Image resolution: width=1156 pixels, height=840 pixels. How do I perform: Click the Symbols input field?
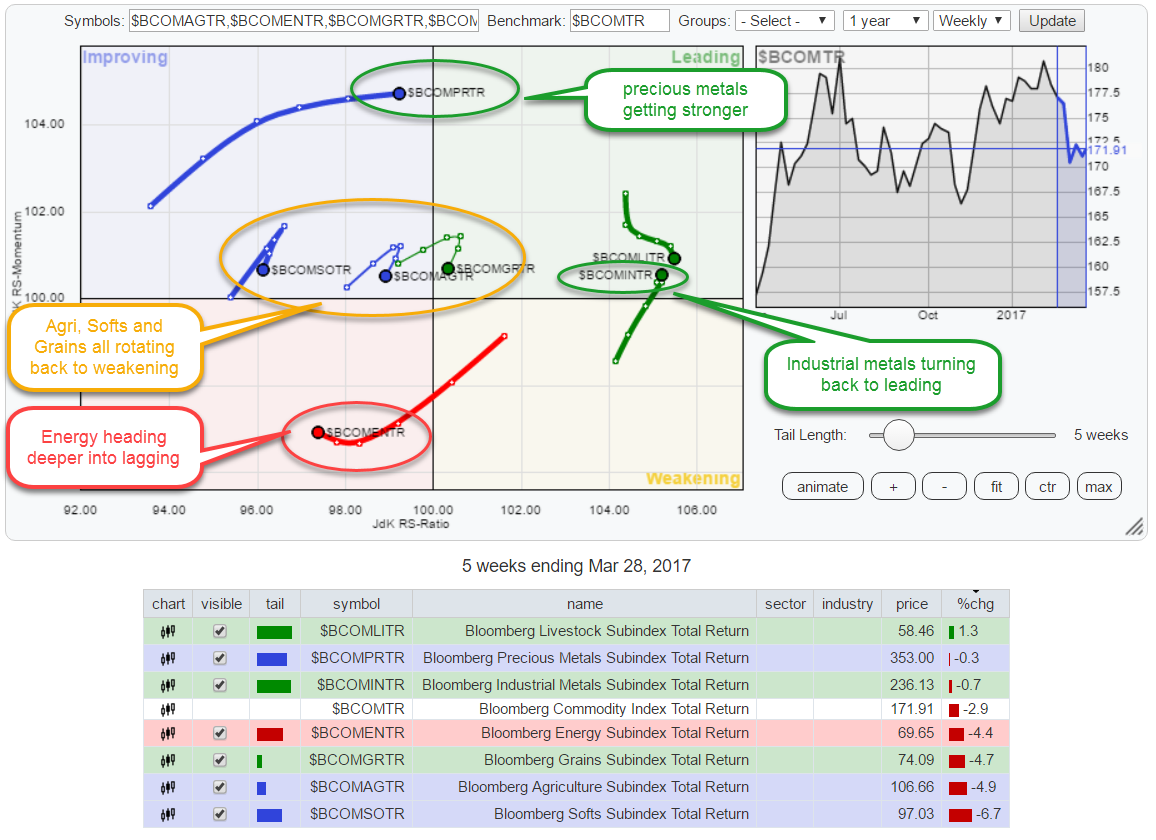pyautogui.click(x=304, y=21)
